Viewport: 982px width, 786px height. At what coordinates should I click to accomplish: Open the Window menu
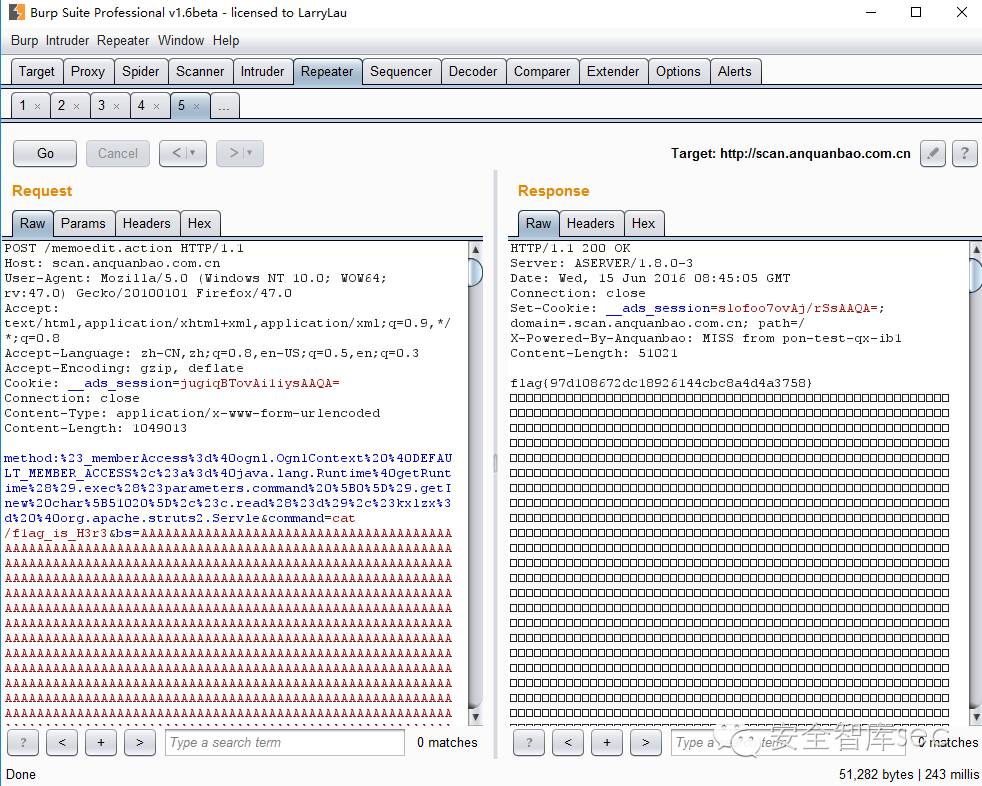click(x=181, y=41)
